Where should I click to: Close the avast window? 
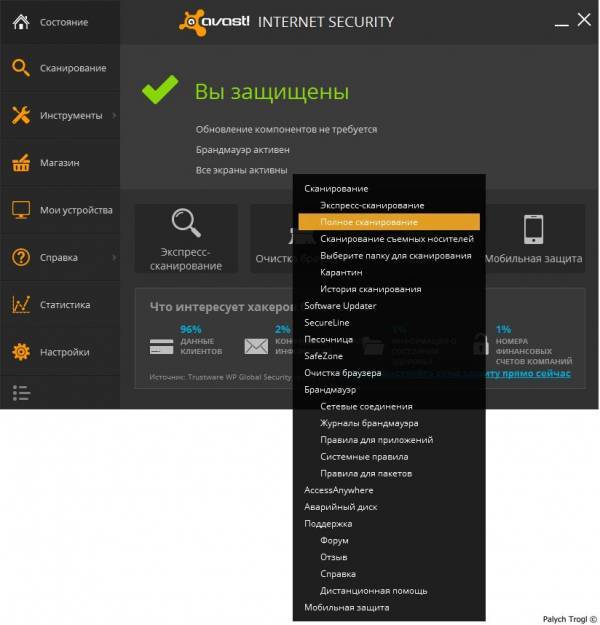584,19
